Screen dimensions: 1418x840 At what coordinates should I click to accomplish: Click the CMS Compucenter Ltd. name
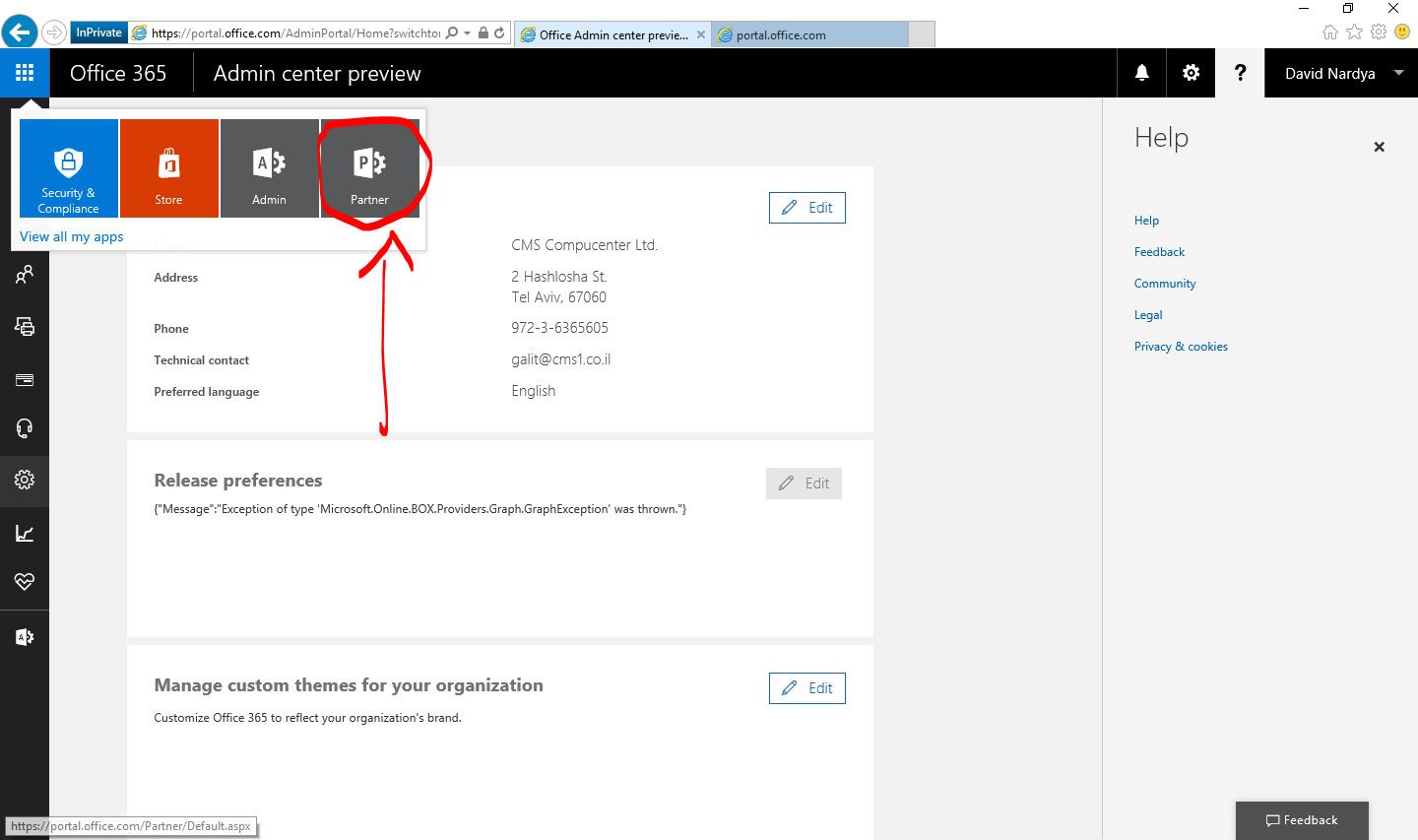tap(585, 245)
